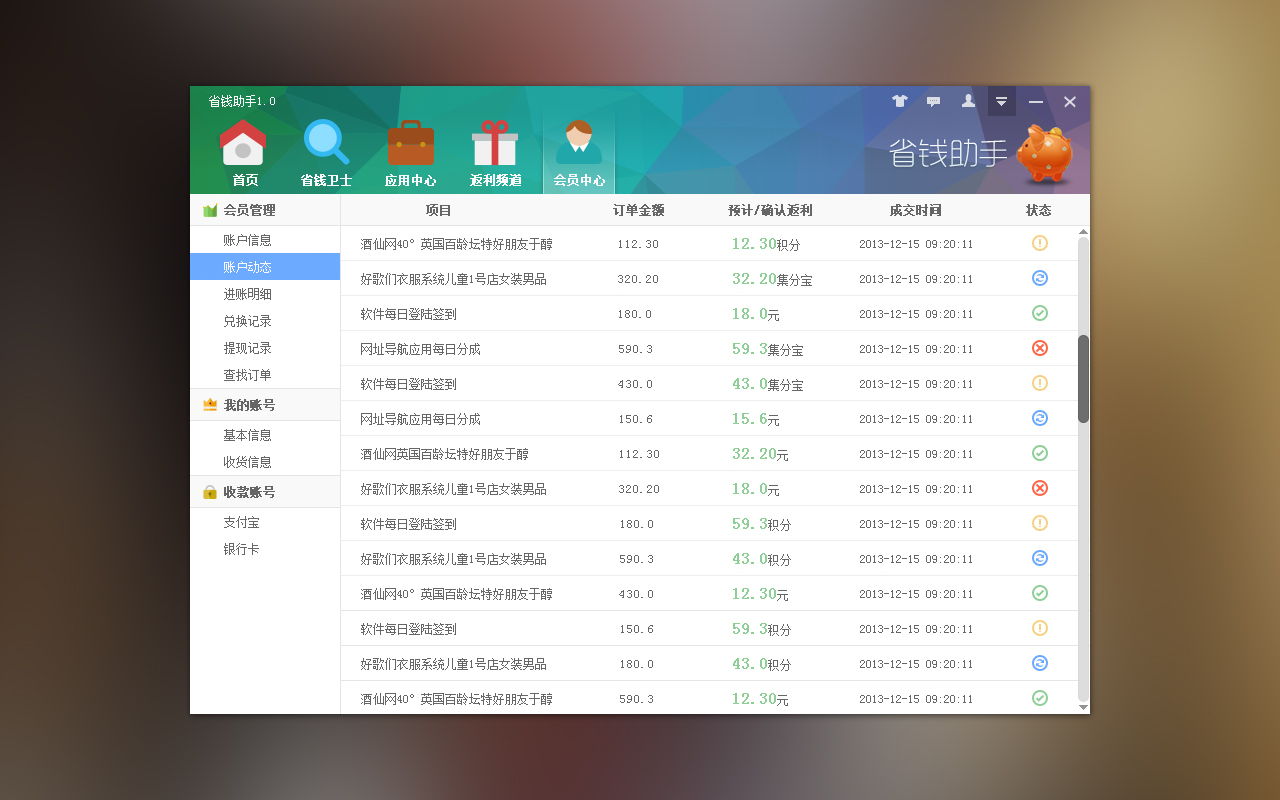Open the feedback speech-bubble icon
Screen dimensions: 1280x800
click(x=934, y=101)
